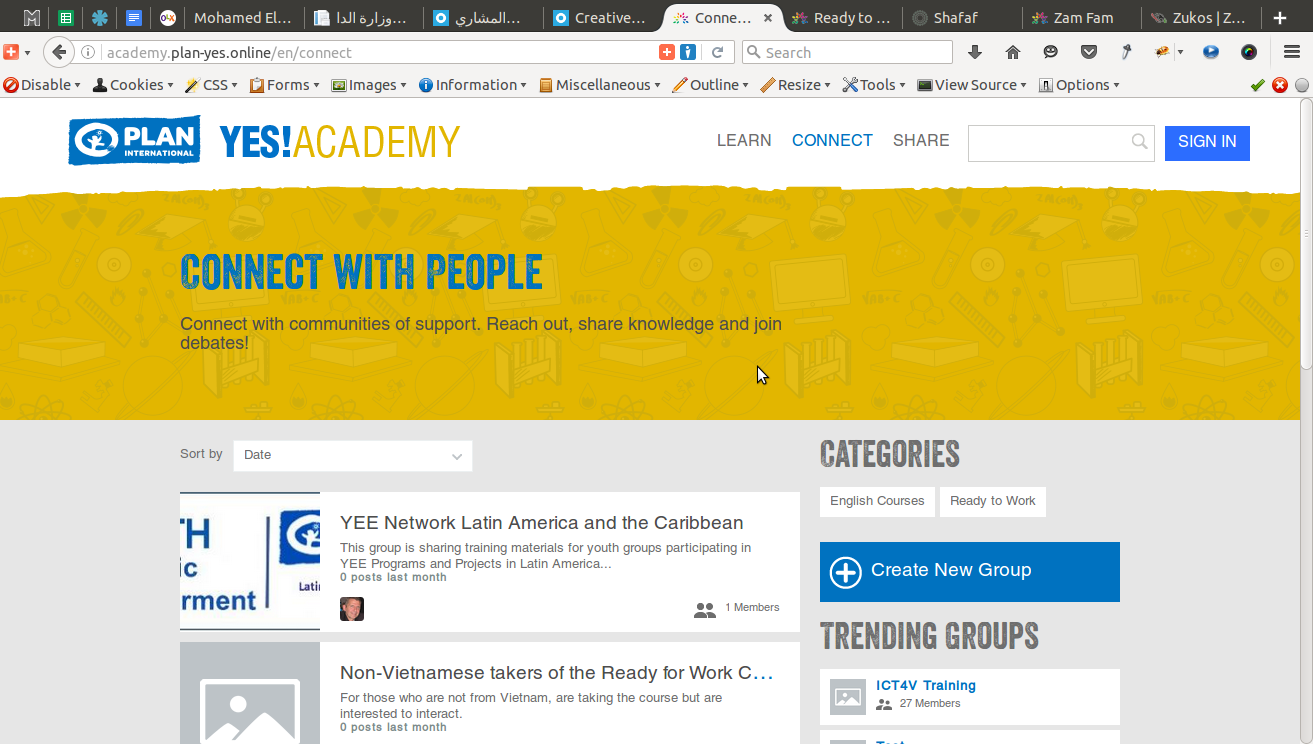This screenshot has height=744, width=1313.
Task: Open the pinned Google Docs tab
Action: (133, 18)
